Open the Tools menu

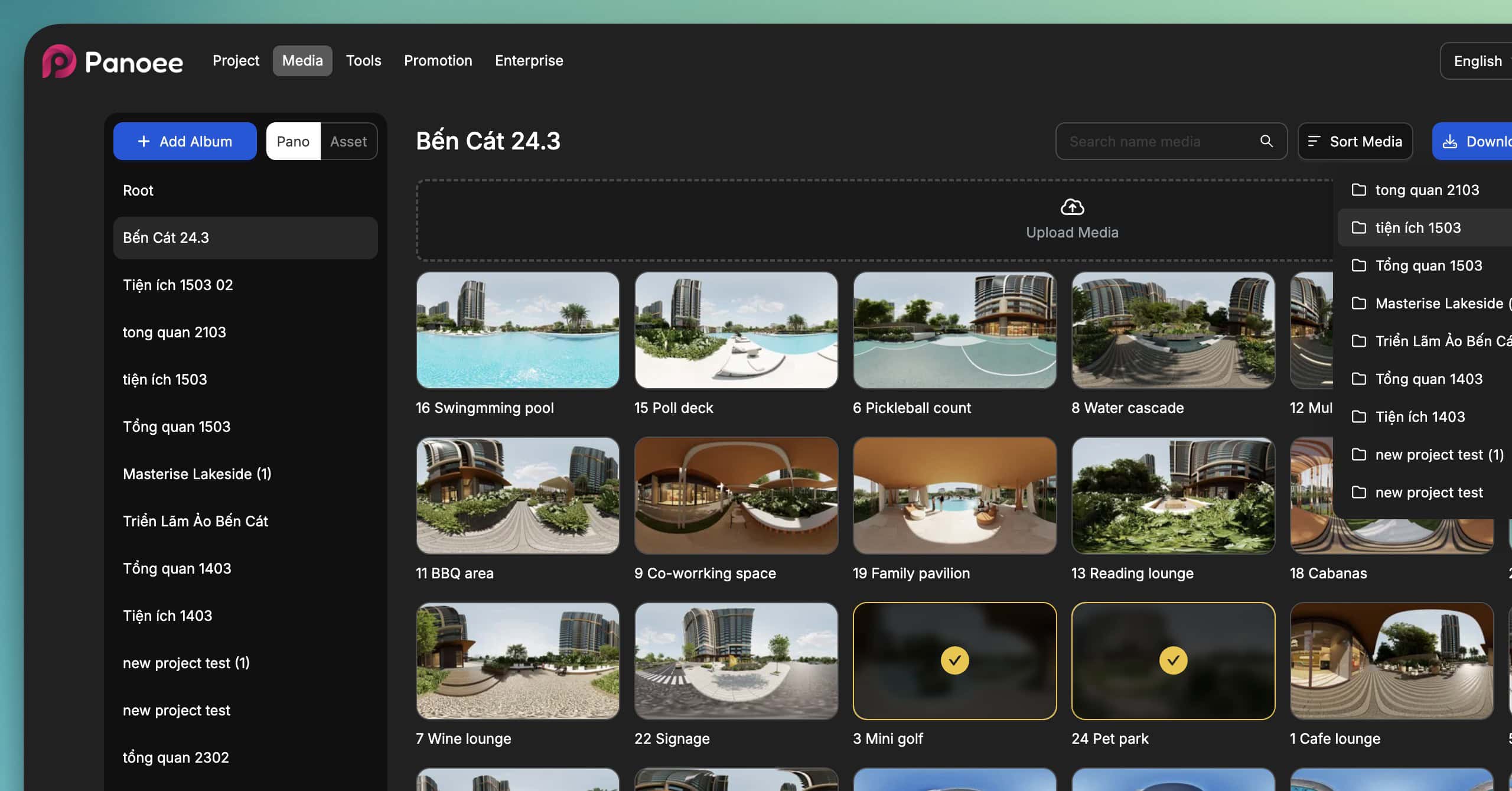coord(363,61)
